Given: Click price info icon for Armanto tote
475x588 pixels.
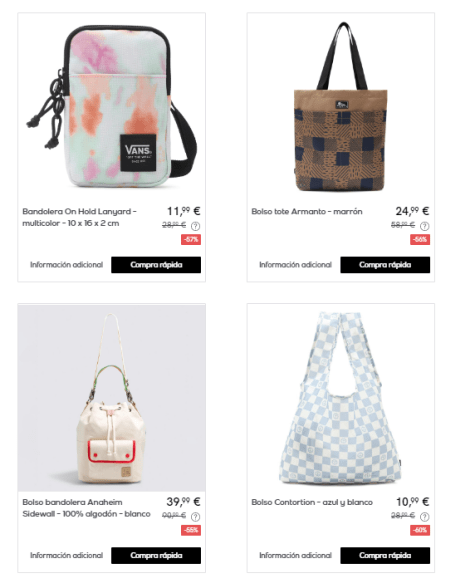Looking at the screenshot, I should click(x=424, y=226).
